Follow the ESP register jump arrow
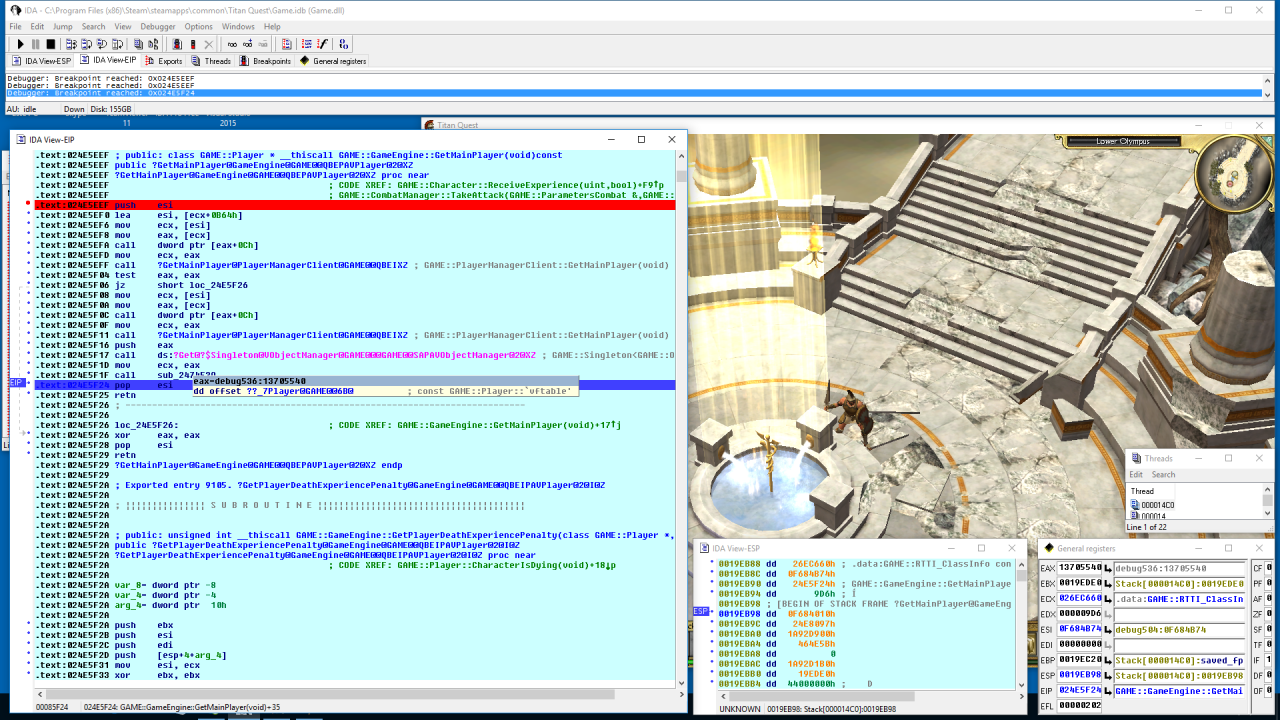The width and height of the screenshot is (1280, 720). pyautogui.click(x=1108, y=675)
